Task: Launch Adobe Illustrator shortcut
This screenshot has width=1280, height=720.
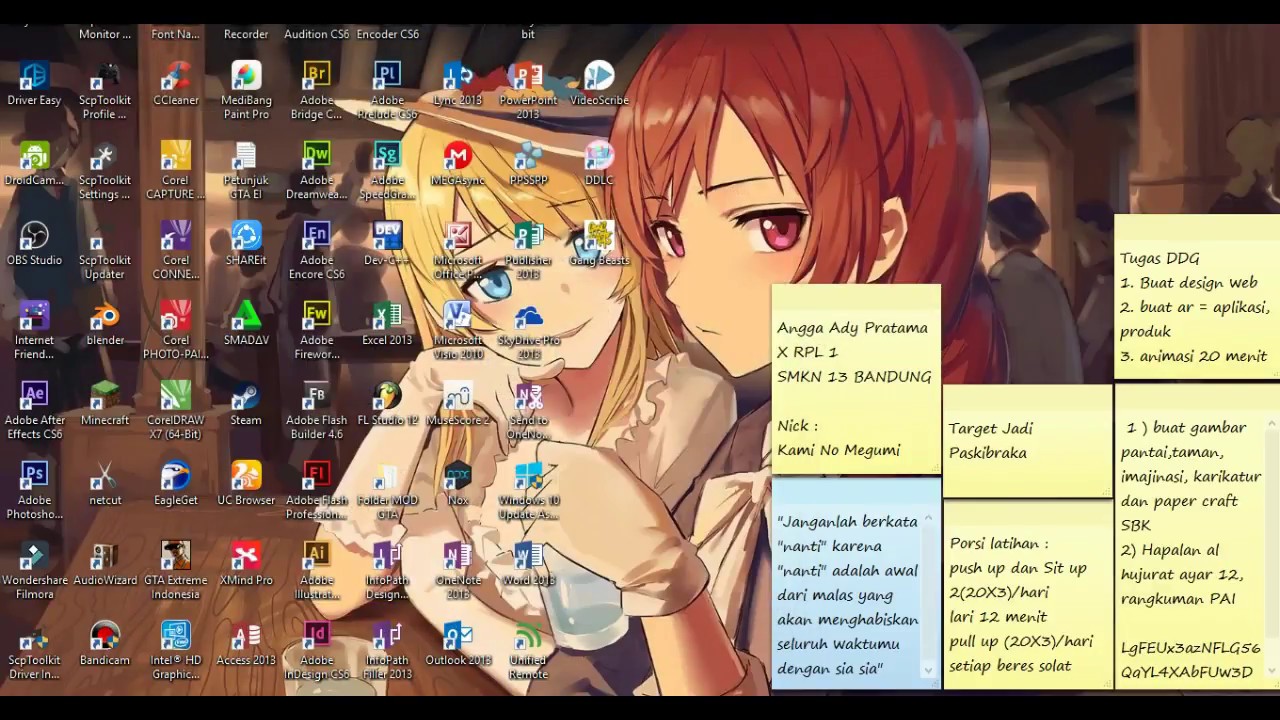Action: [x=316, y=571]
